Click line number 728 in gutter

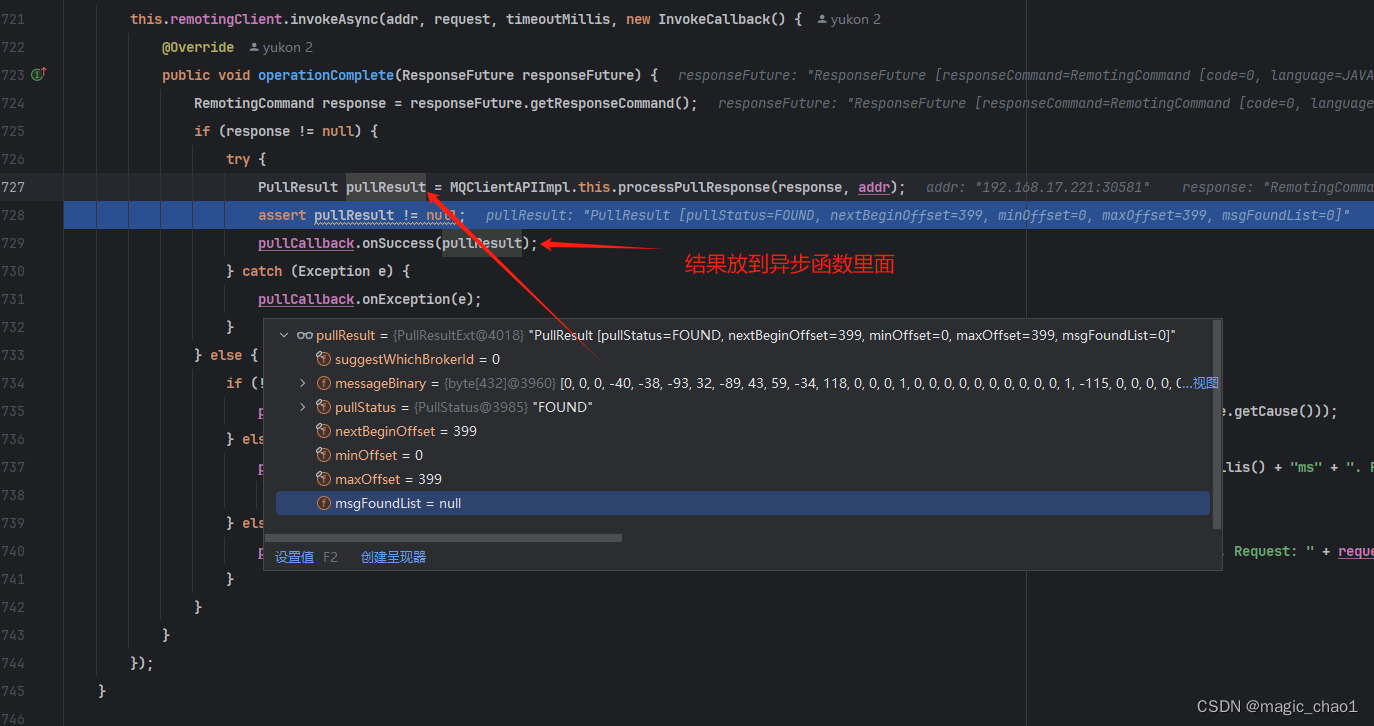pos(13,215)
